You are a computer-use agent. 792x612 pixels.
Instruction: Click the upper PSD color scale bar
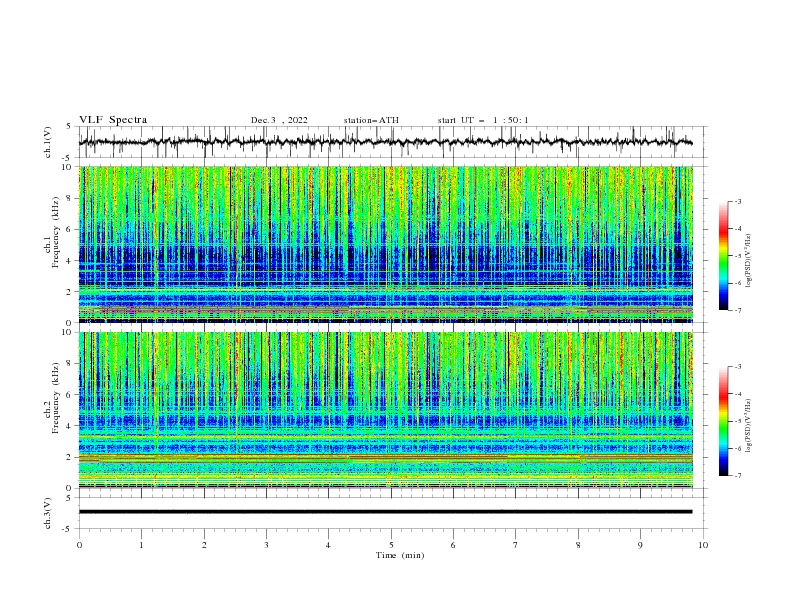click(723, 256)
